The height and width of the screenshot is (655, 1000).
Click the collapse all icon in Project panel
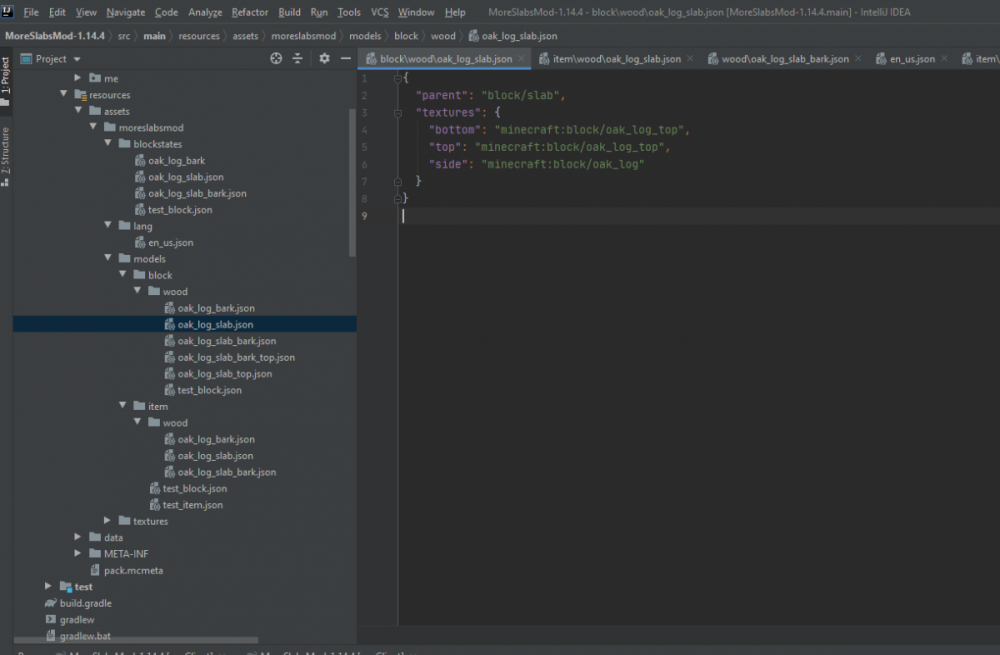tap(297, 59)
